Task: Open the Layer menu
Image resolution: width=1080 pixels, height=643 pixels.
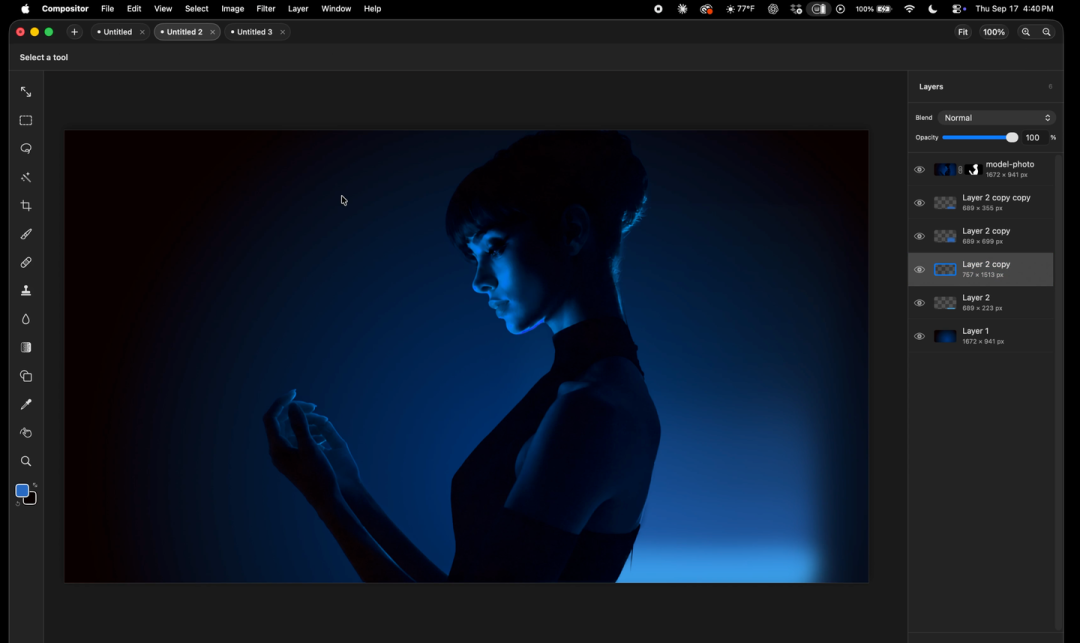Action: click(298, 9)
